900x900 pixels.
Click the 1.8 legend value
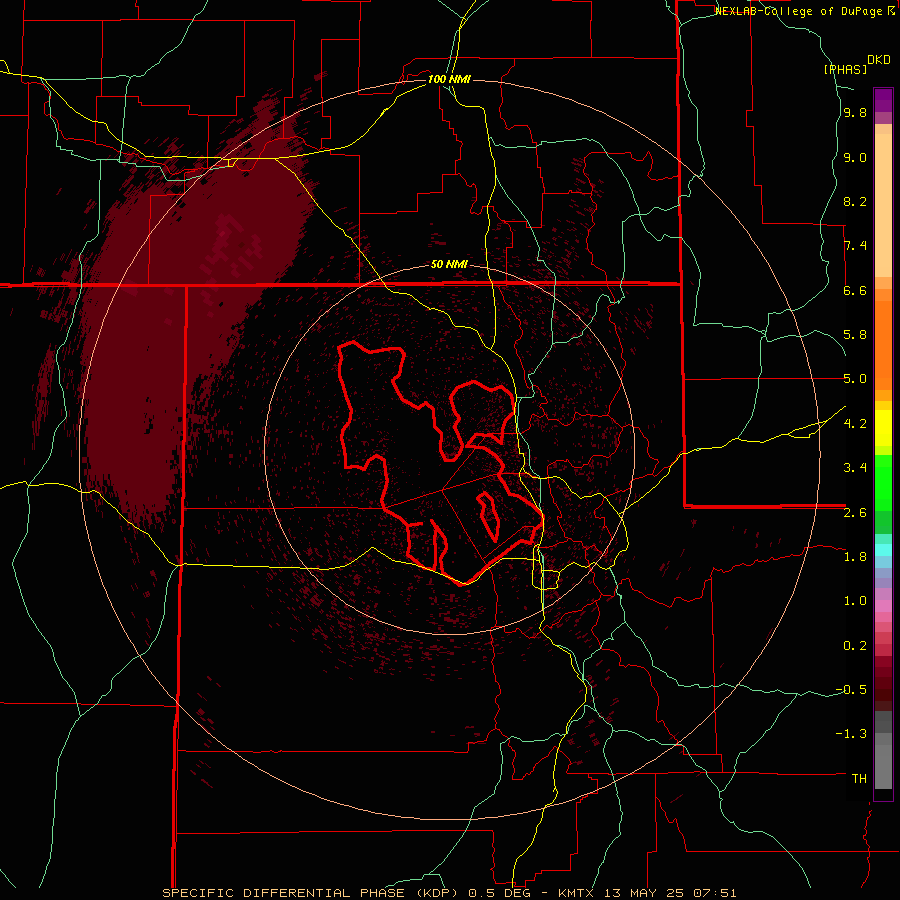tap(855, 557)
